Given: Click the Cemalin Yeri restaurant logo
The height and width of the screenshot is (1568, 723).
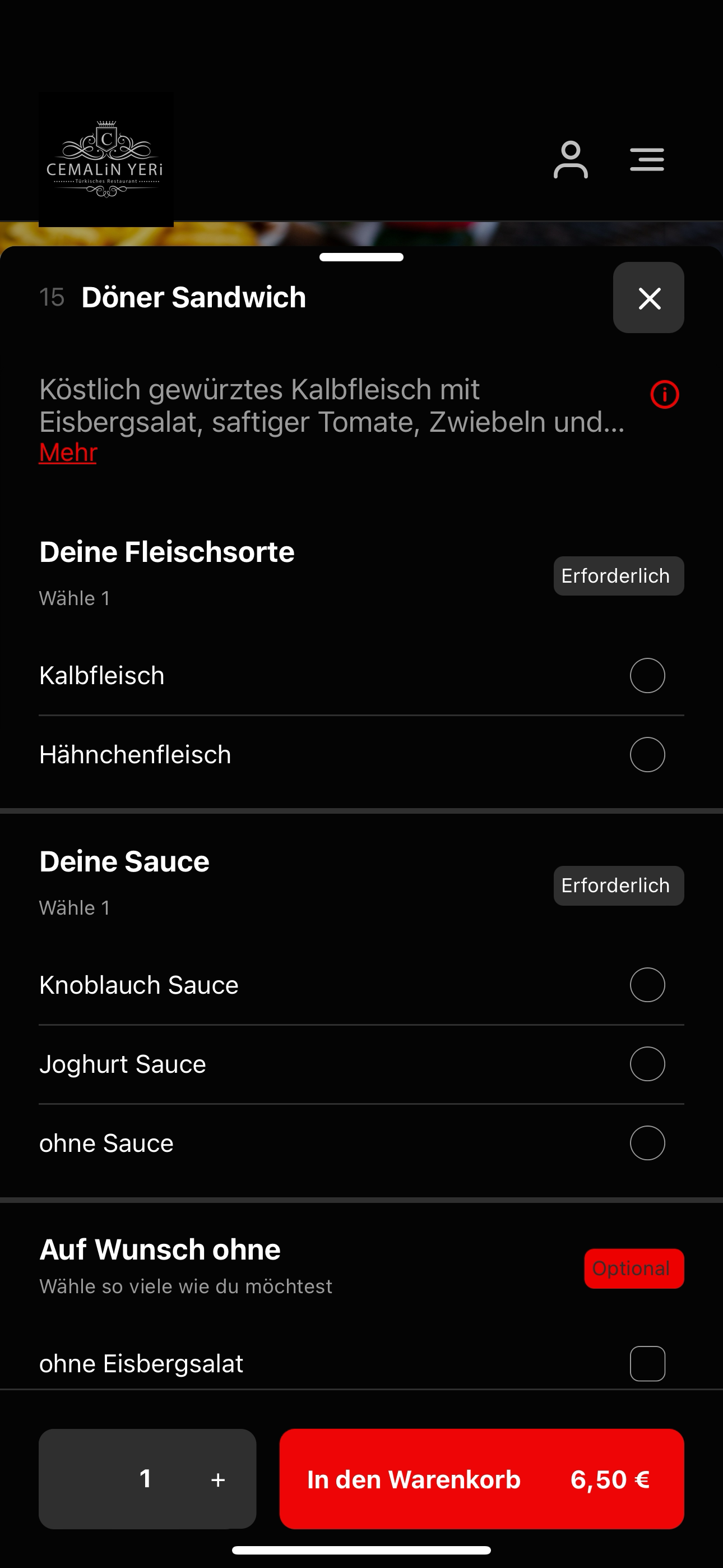Looking at the screenshot, I should click(106, 159).
